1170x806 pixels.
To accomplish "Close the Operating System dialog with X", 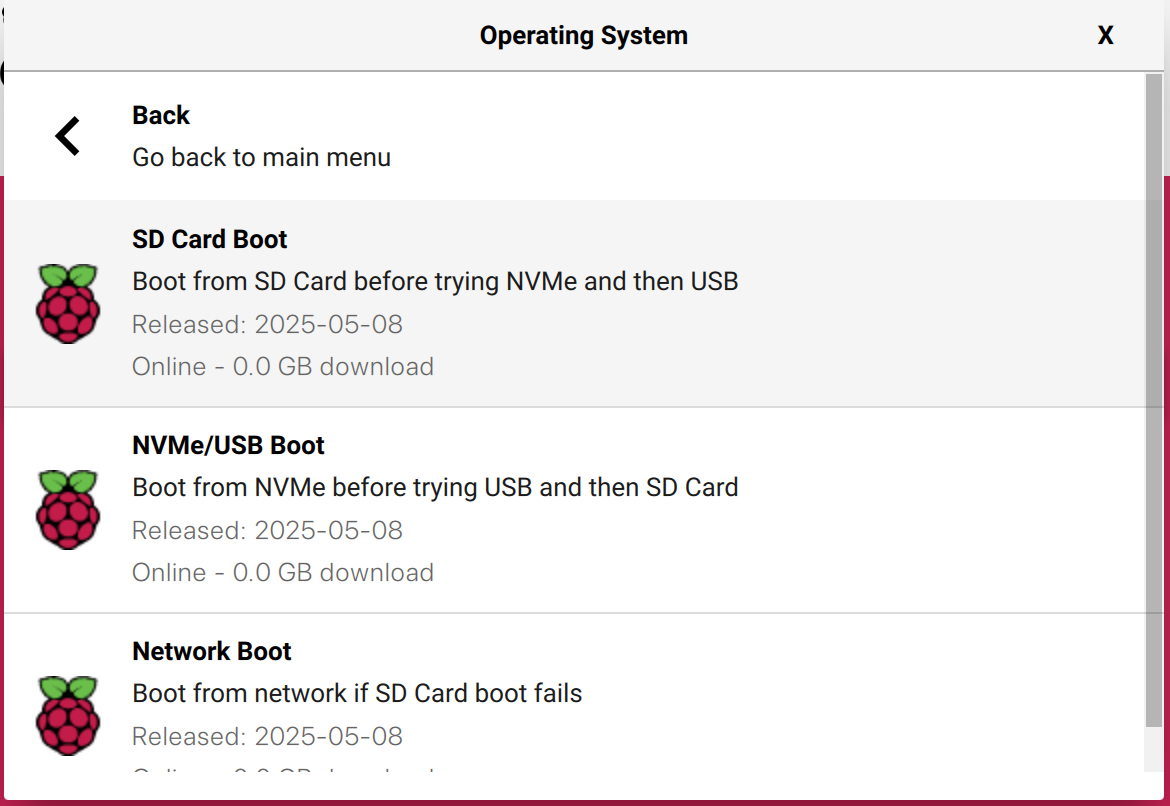I will [x=1105, y=36].
